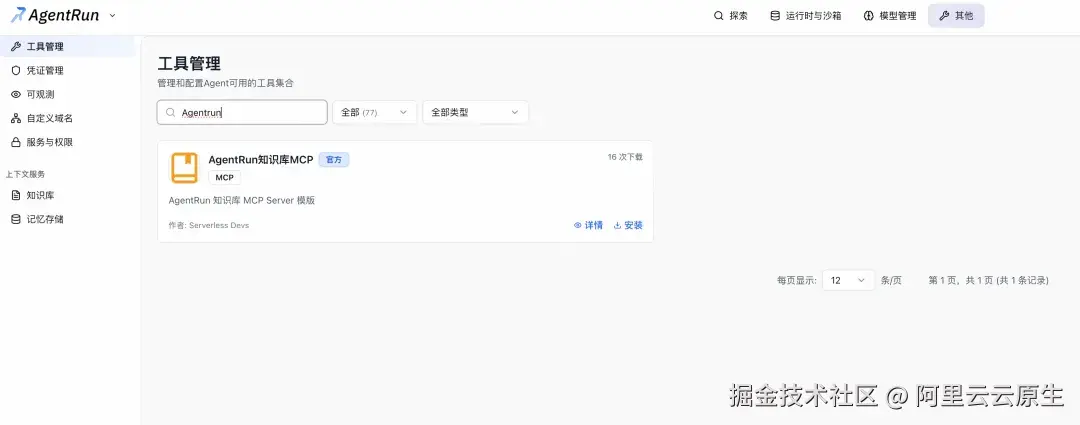Viewport: 1080px width, 425px height.
Task: Open the 全部类型 dropdown
Action: pos(475,112)
